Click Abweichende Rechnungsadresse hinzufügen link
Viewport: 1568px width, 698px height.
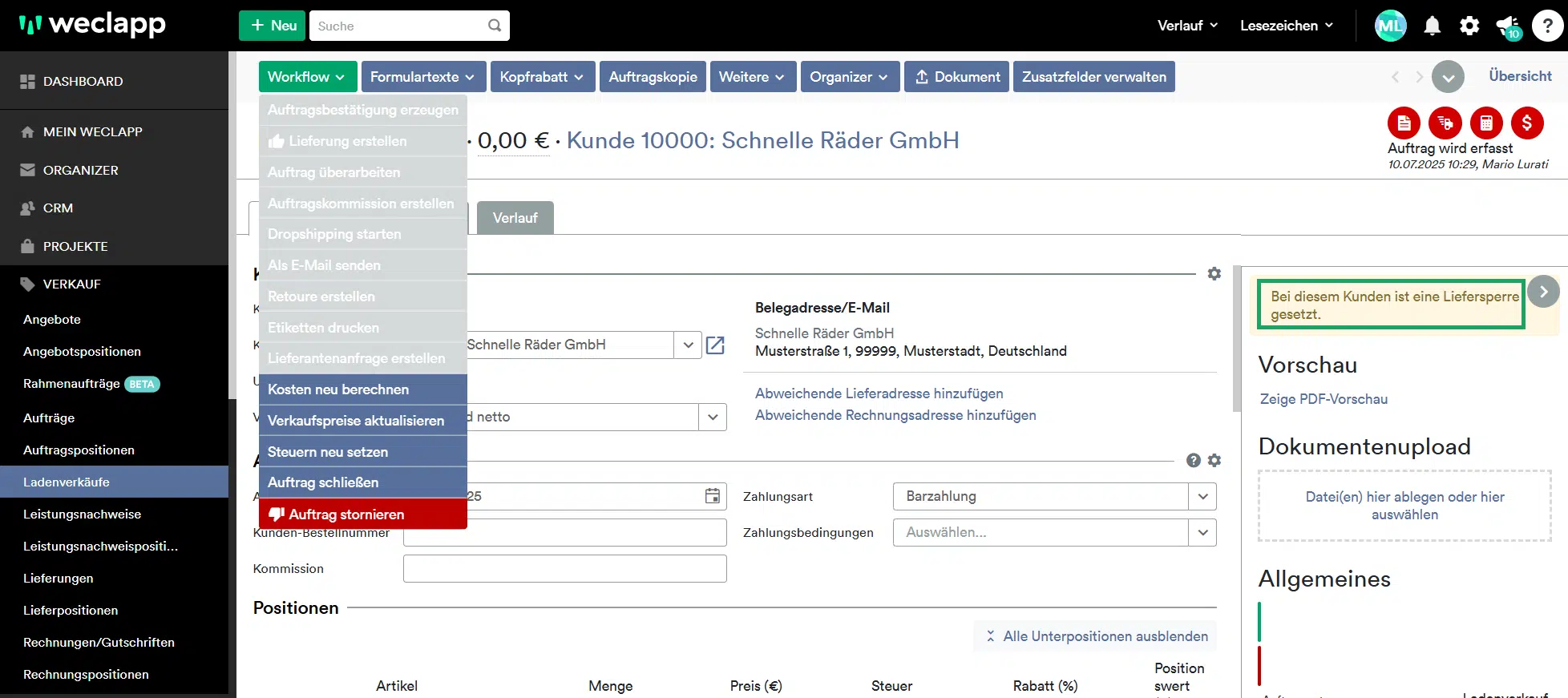(895, 415)
